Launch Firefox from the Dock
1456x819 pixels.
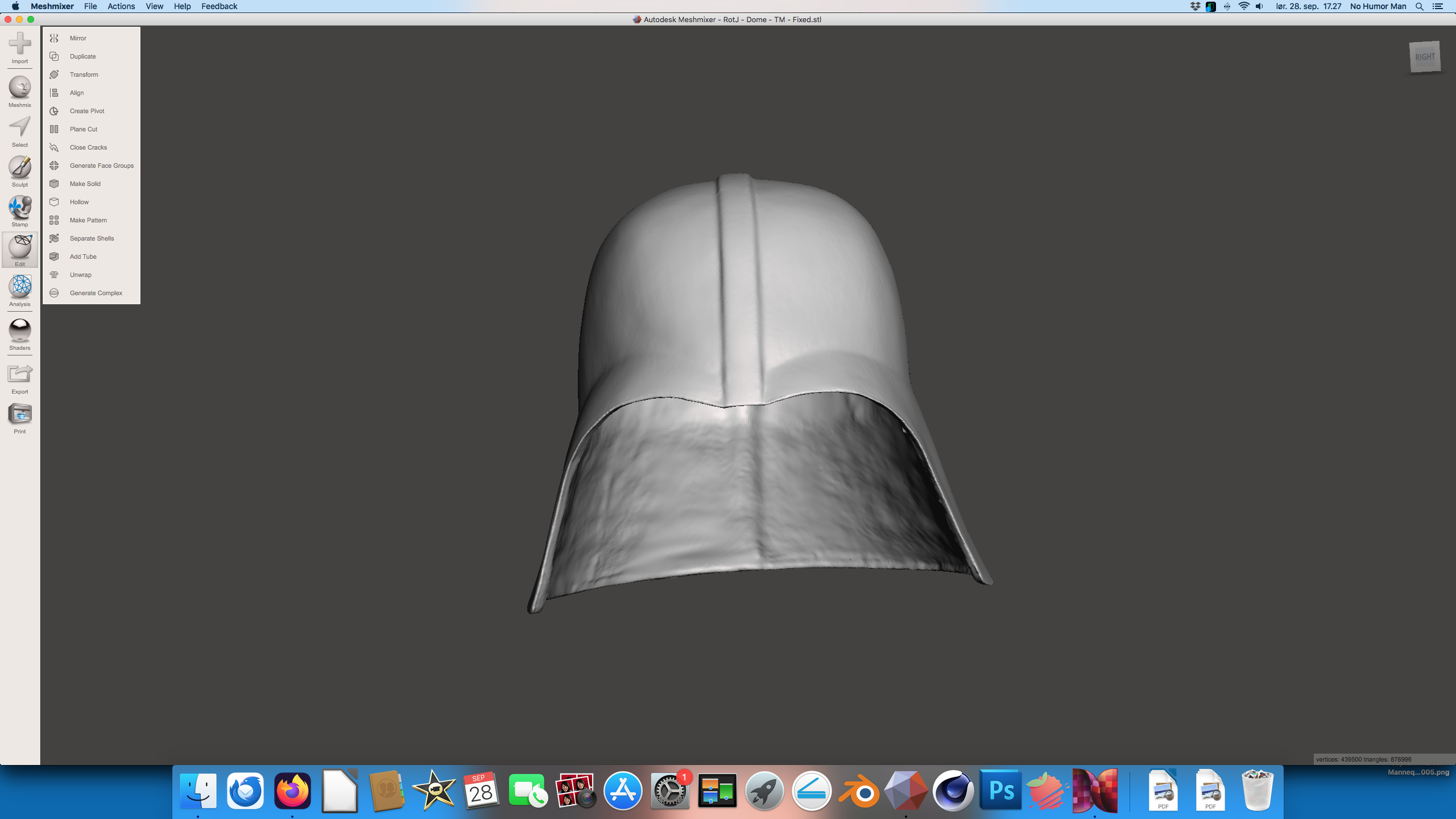tap(292, 791)
